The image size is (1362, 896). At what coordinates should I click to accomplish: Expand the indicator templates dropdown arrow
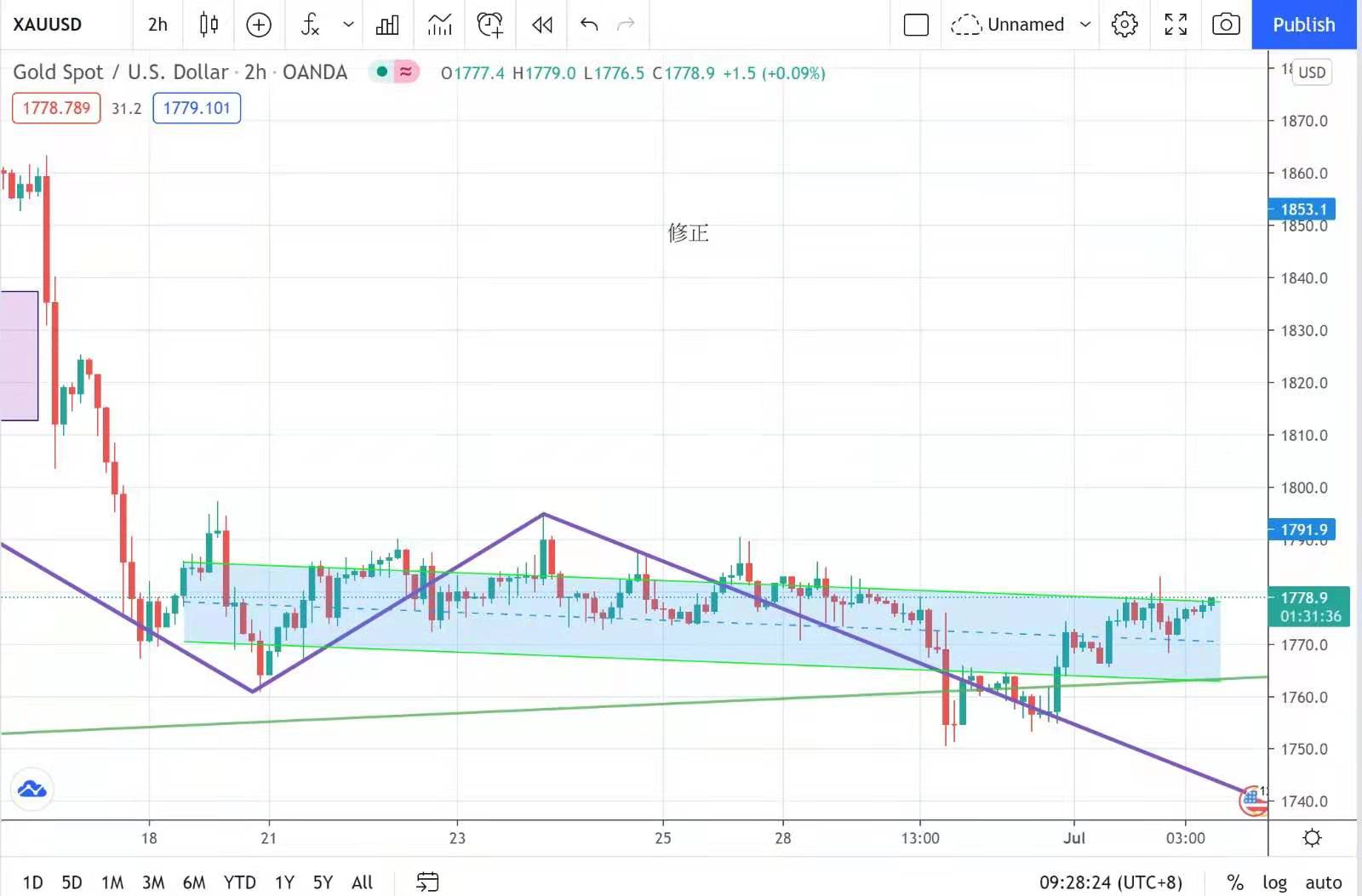pos(348,25)
